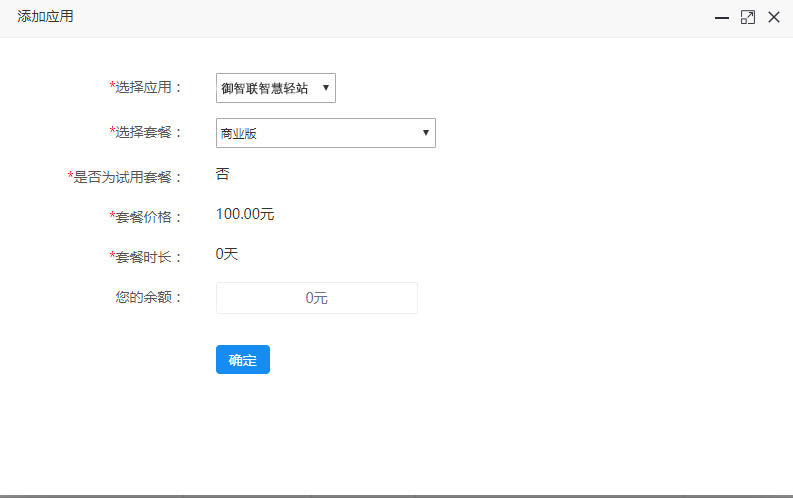
Task: Select the trial package value 否
Action: pyautogui.click(x=222, y=174)
